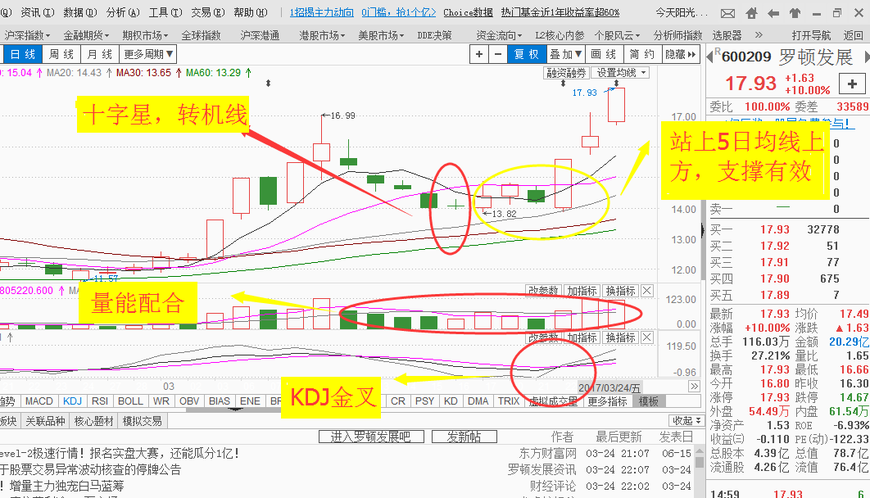
Task: Expand the 沪深指数 menu
Action: (x=27, y=35)
